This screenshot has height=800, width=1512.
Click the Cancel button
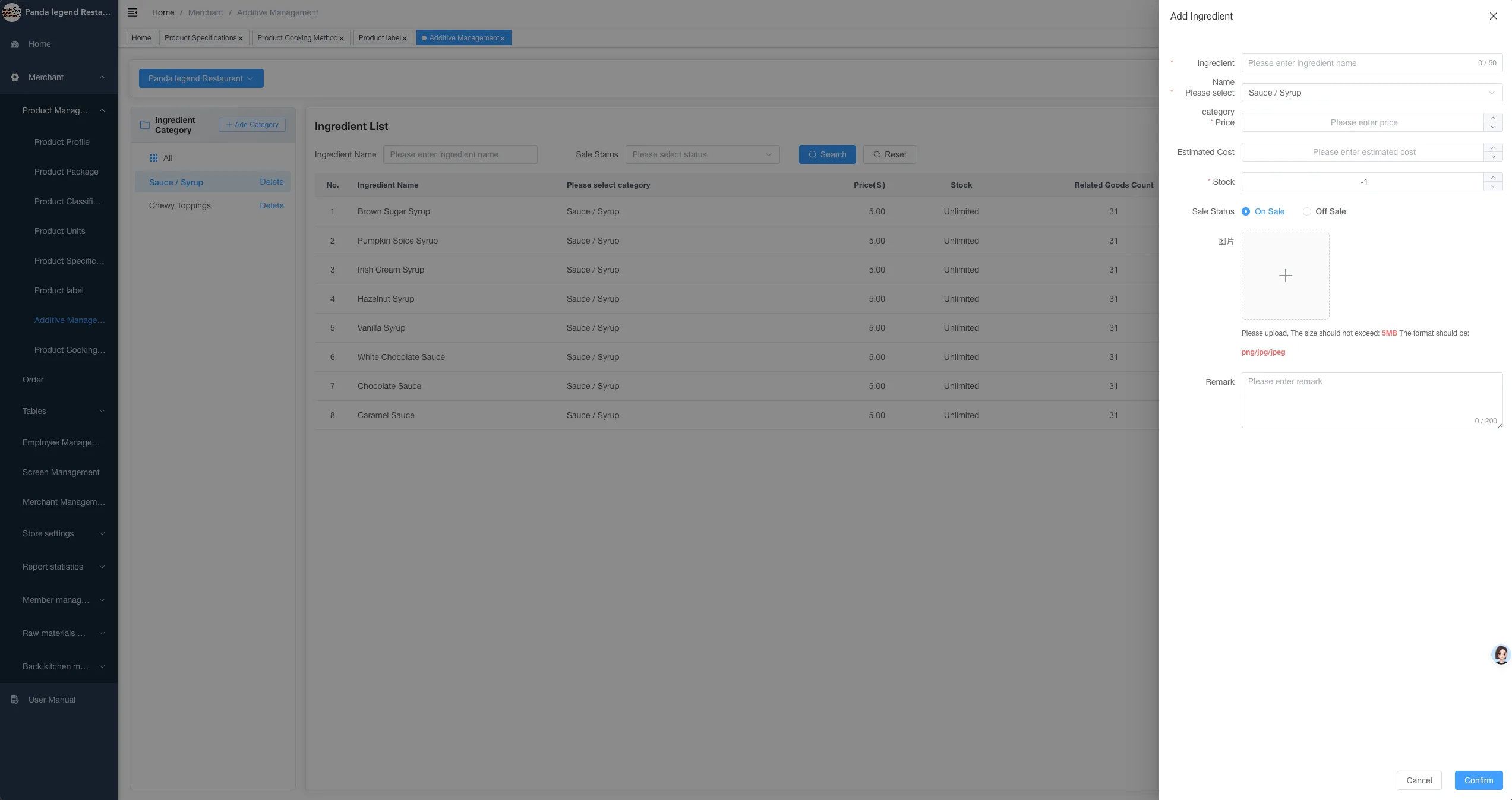coord(1419,780)
